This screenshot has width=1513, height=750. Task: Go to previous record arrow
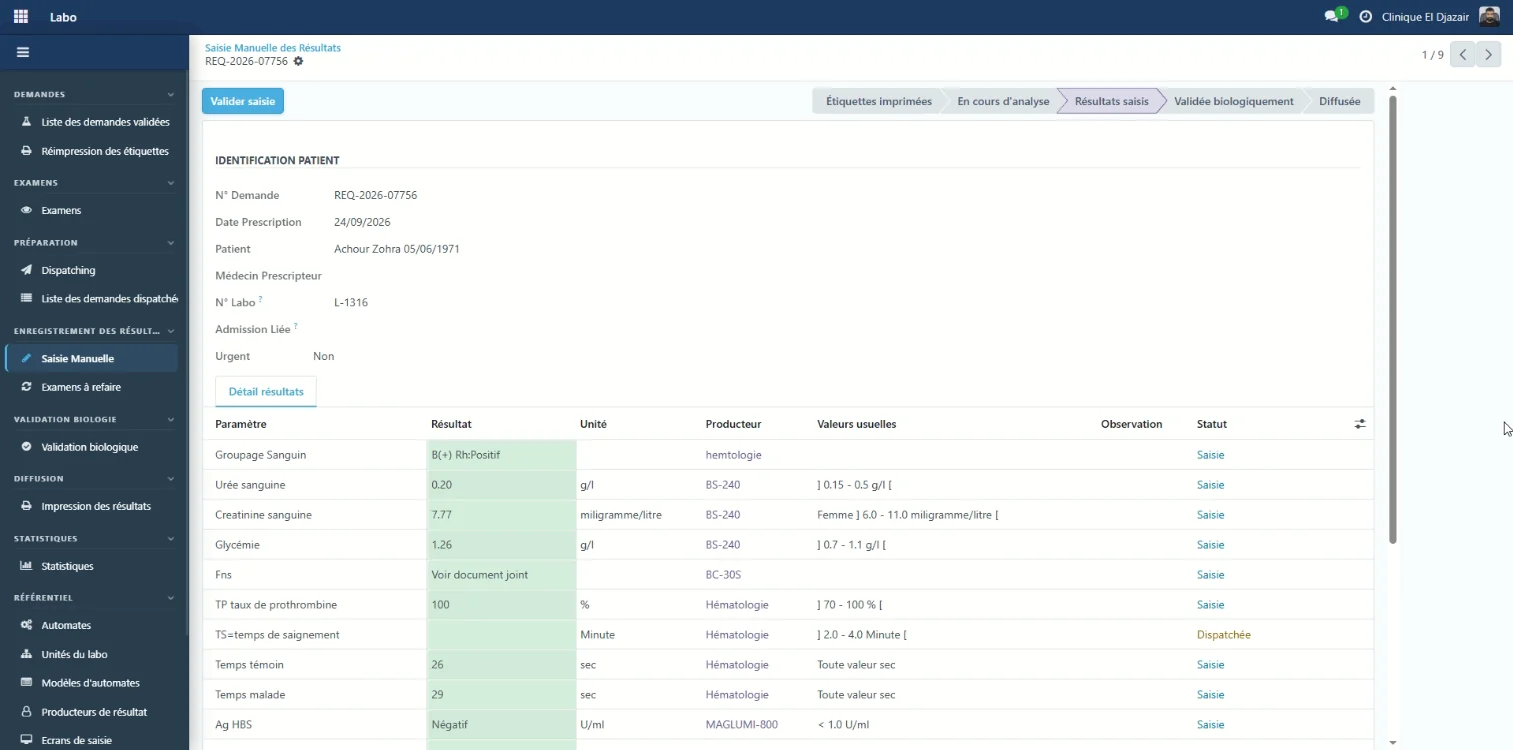pyautogui.click(x=1463, y=55)
